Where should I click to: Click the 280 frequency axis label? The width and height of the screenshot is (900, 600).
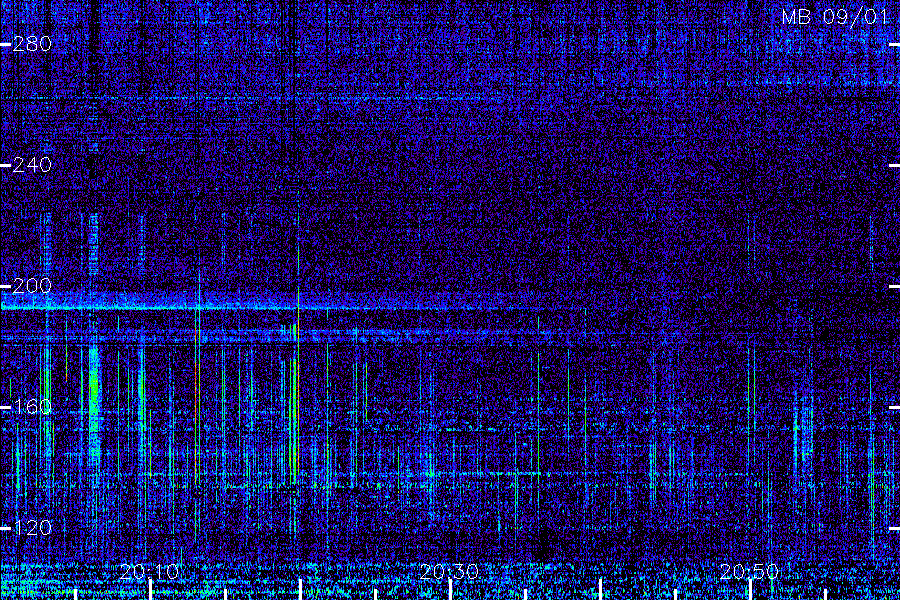click(x=32, y=44)
